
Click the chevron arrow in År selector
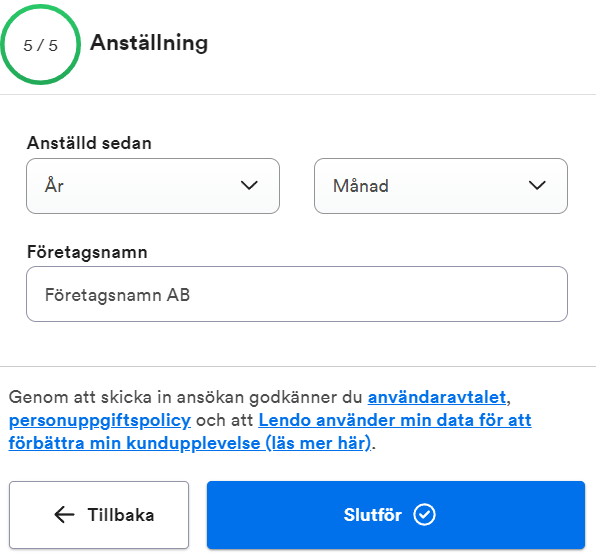249,185
